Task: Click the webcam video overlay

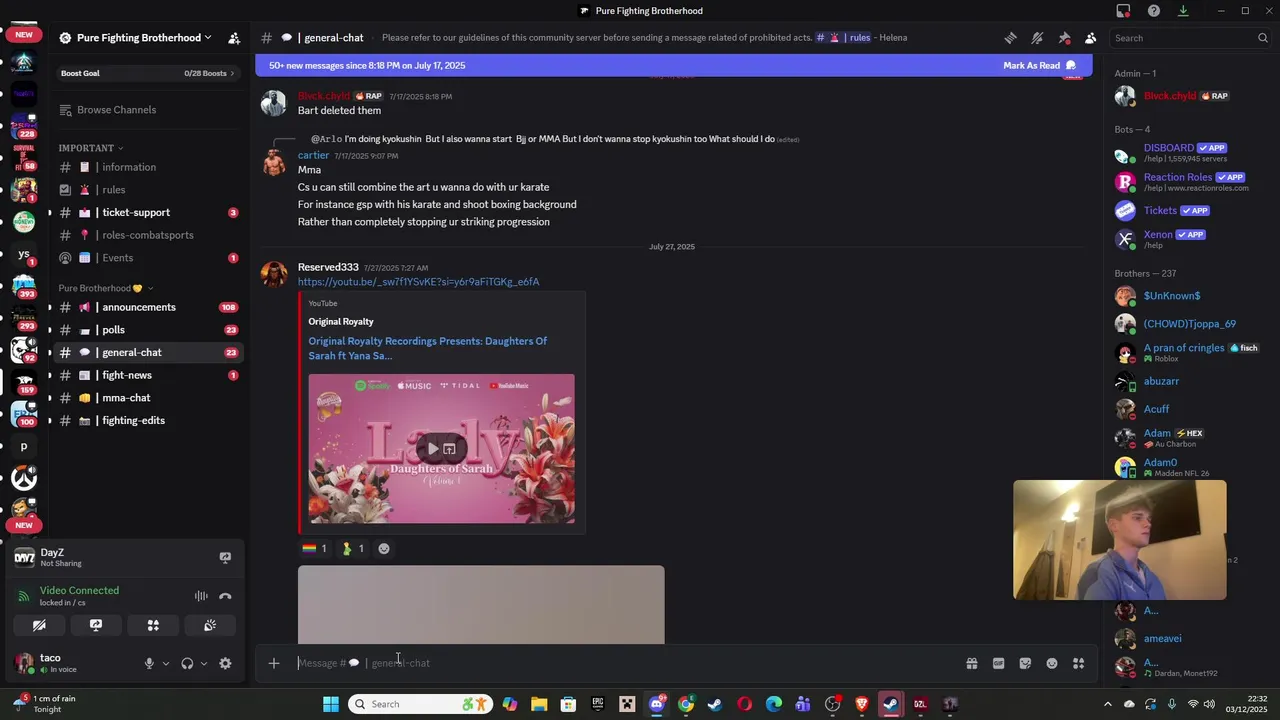Action: coord(1119,540)
